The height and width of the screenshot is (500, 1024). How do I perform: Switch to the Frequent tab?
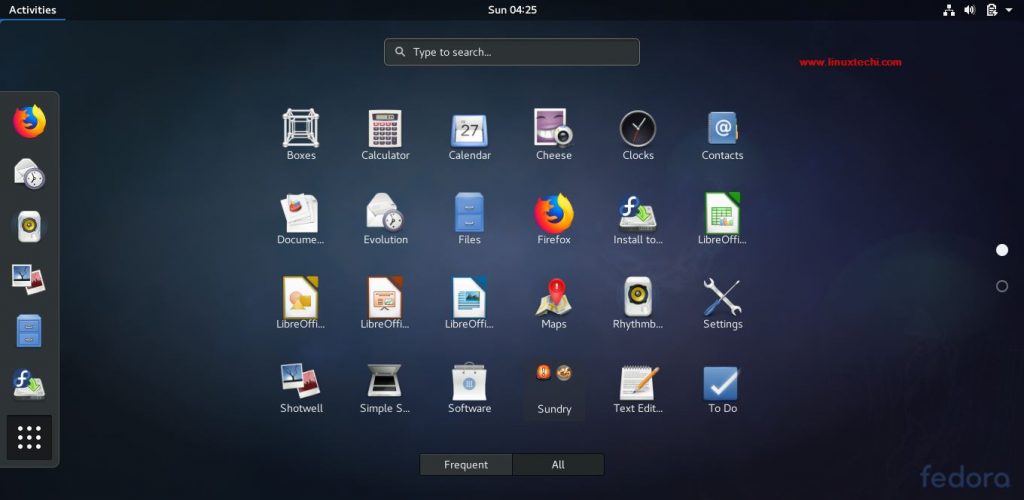point(466,465)
